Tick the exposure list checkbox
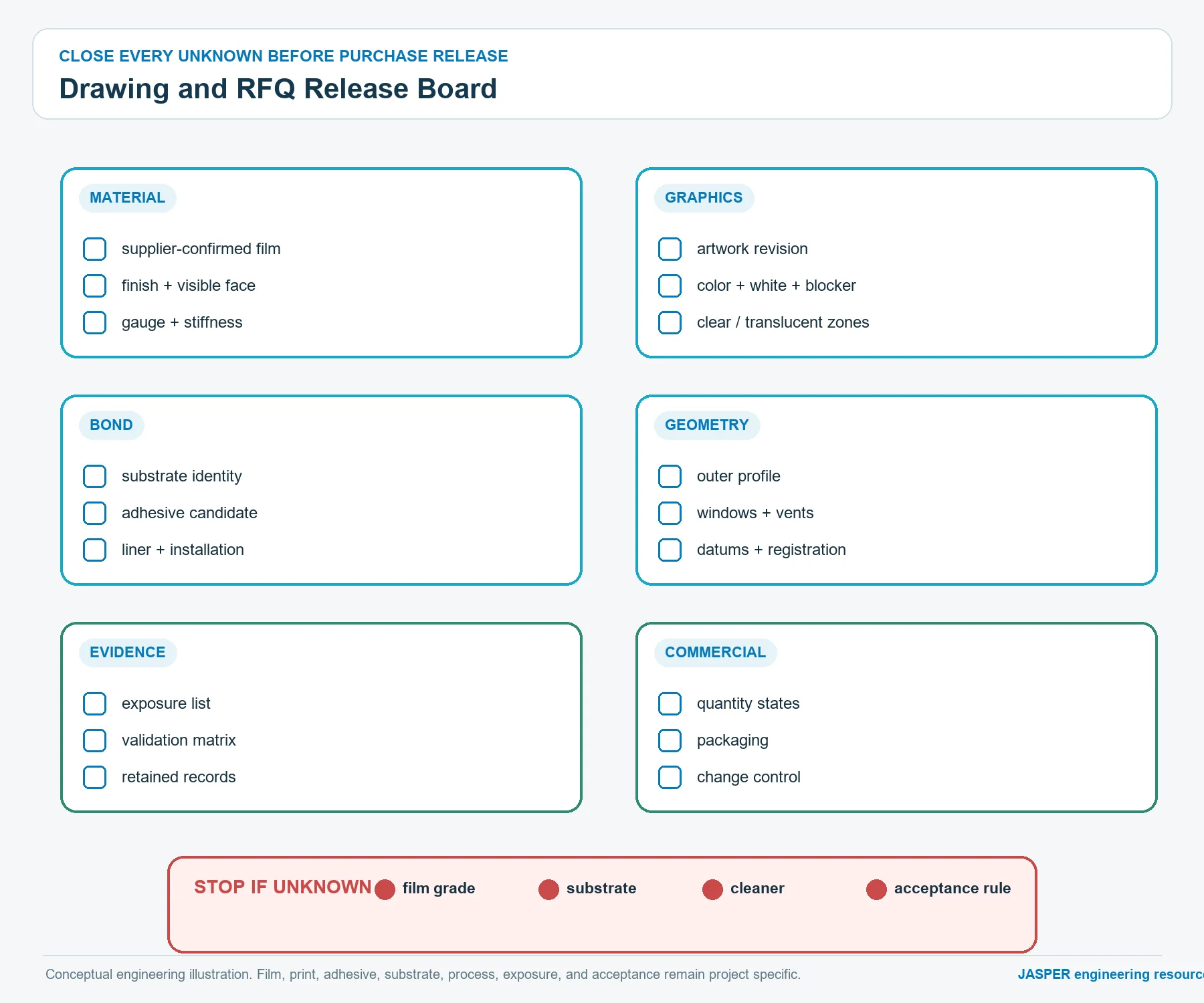1204x1003 pixels. pyautogui.click(x=94, y=703)
